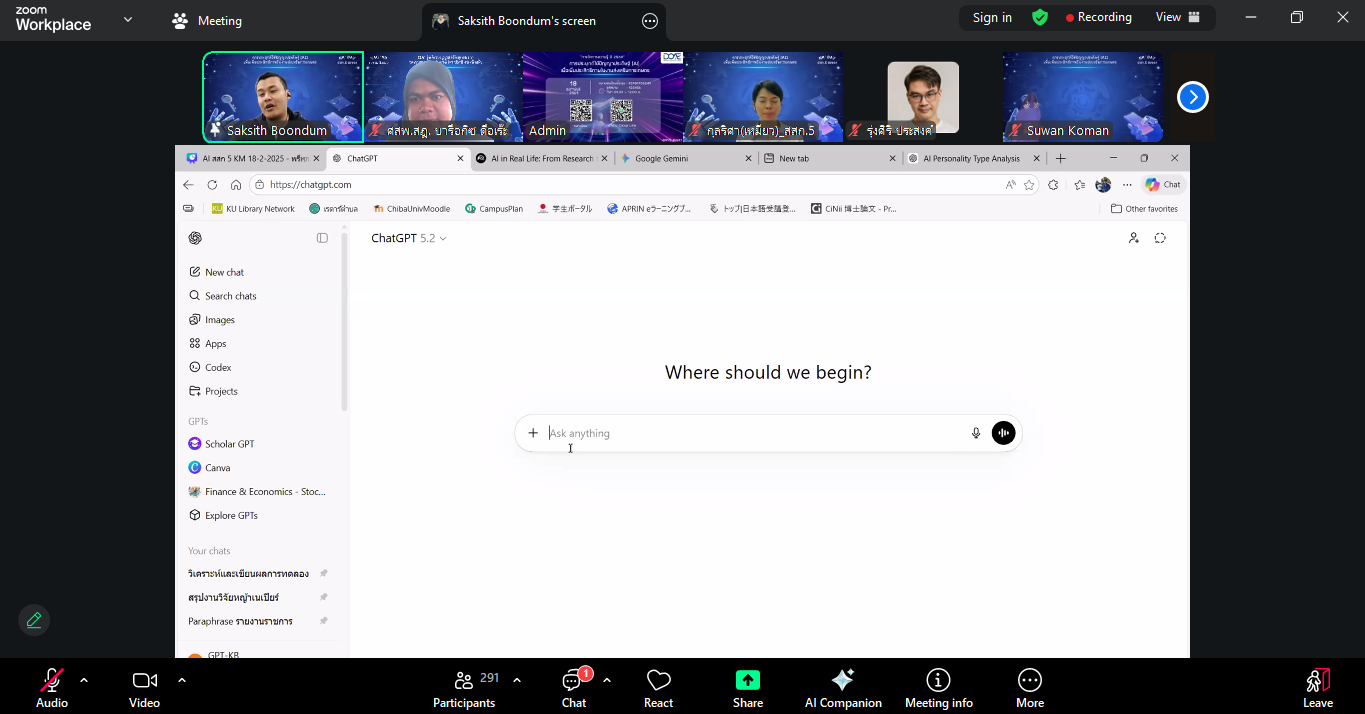Select the Suwan Koman video thumbnail
This screenshot has height=714, width=1365.
pyautogui.click(x=1083, y=97)
